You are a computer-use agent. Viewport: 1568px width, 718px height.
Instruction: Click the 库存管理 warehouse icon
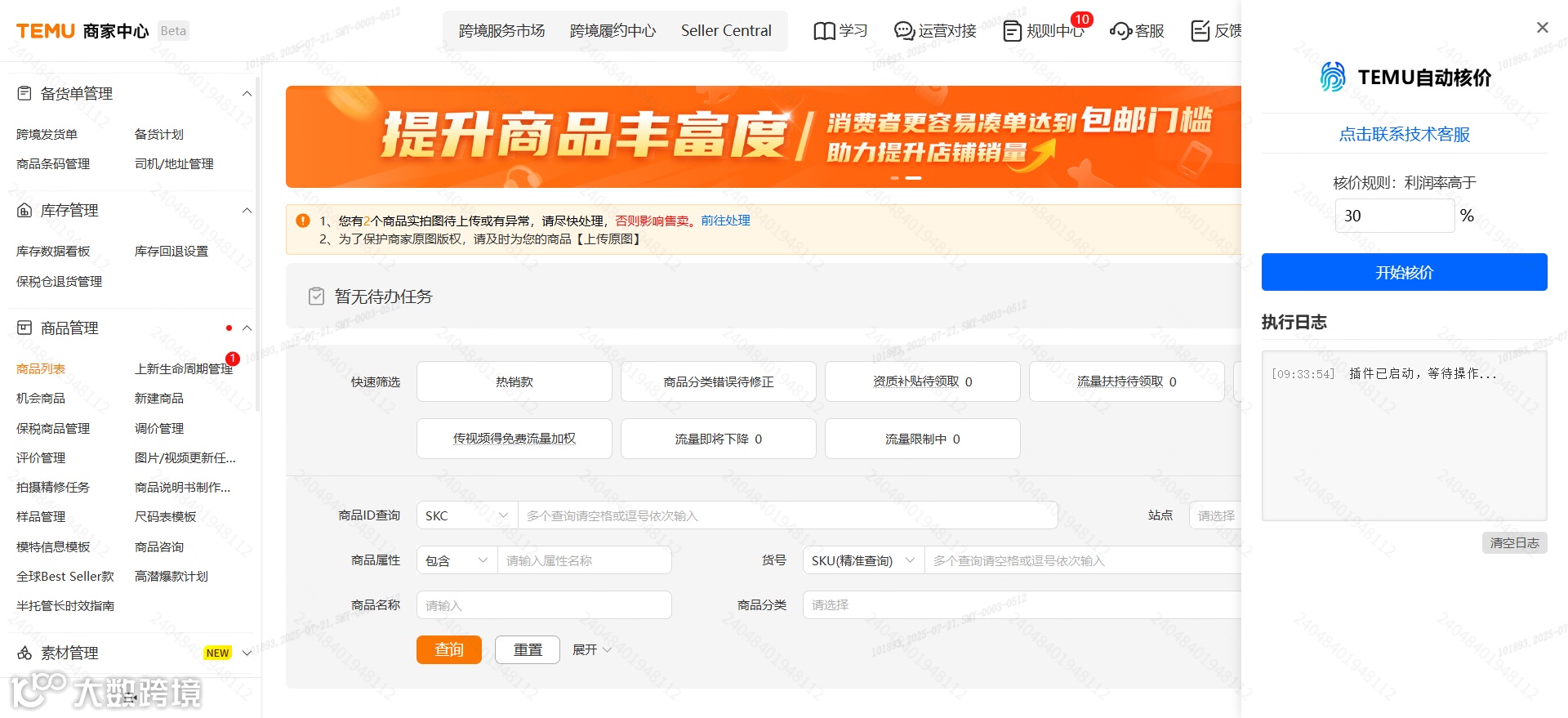tap(24, 210)
